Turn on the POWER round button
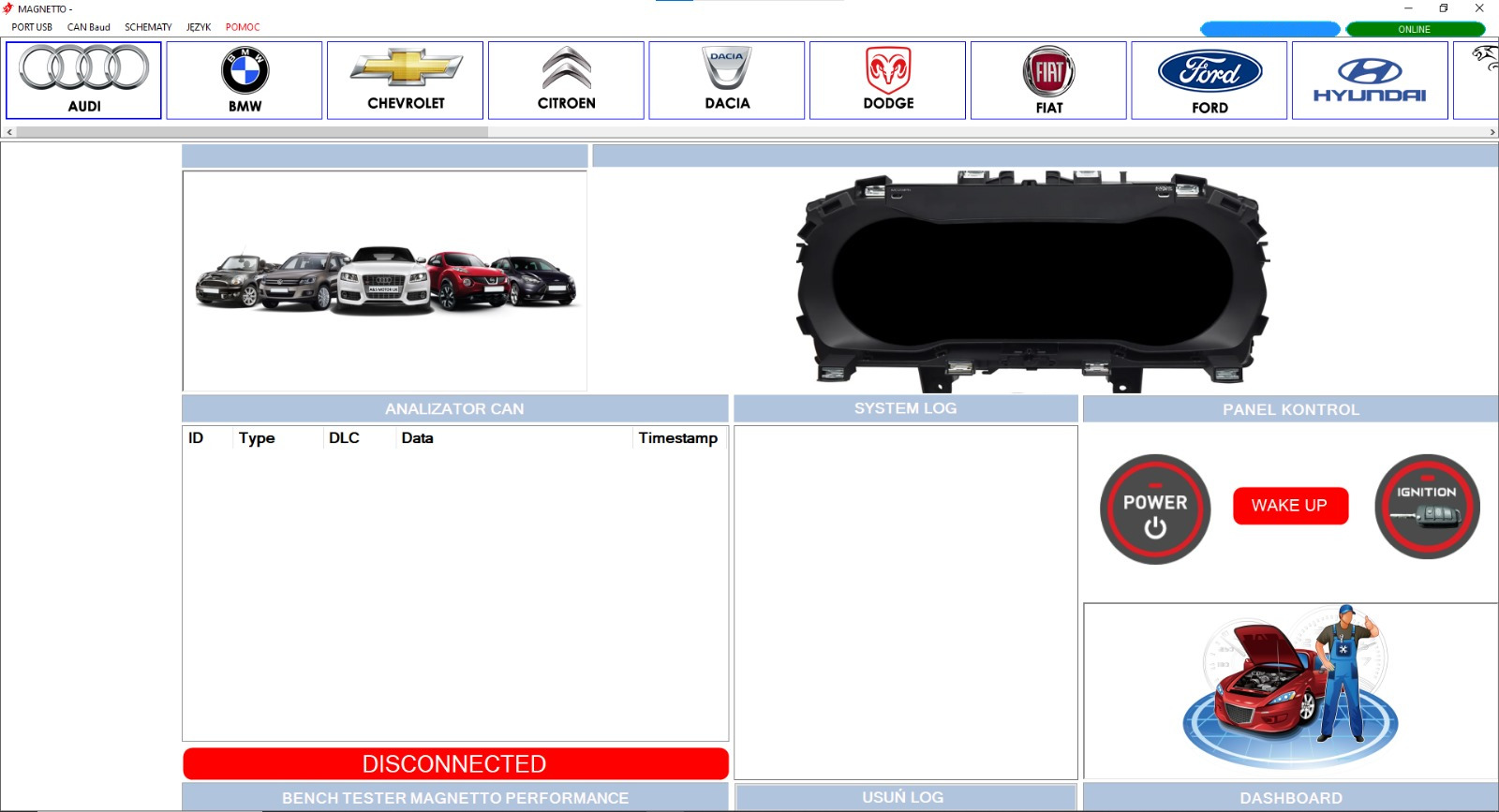The height and width of the screenshot is (812, 1499). click(1155, 509)
